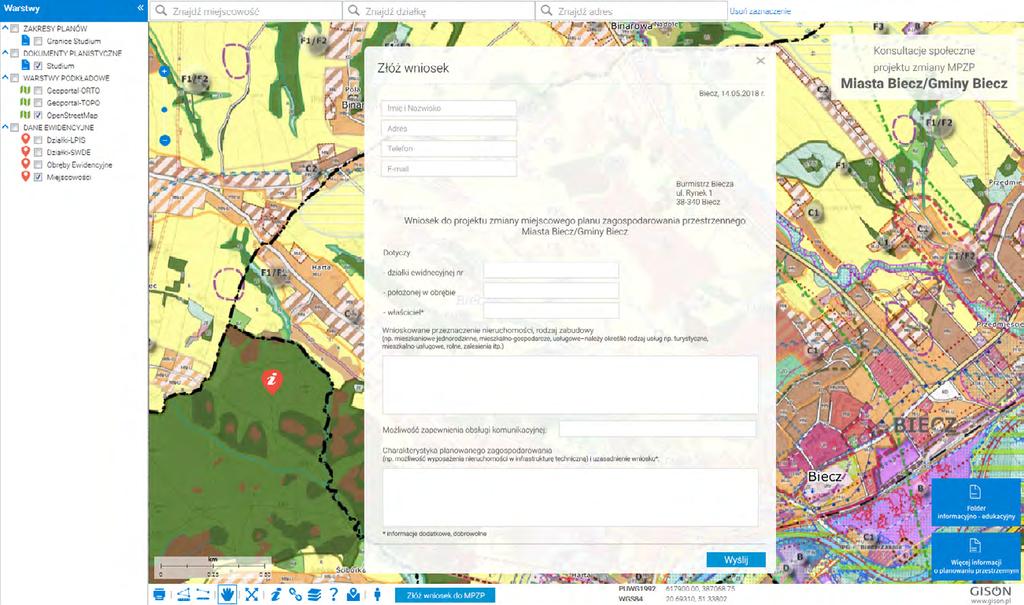
Task: Click the Możliwość zapewnienia obsługi komunikacyjnej field
Action: (x=658, y=429)
